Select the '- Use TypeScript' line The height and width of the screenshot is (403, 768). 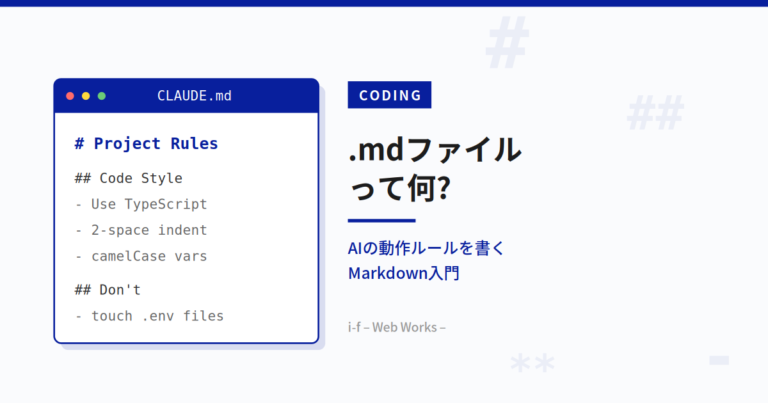tap(141, 204)
